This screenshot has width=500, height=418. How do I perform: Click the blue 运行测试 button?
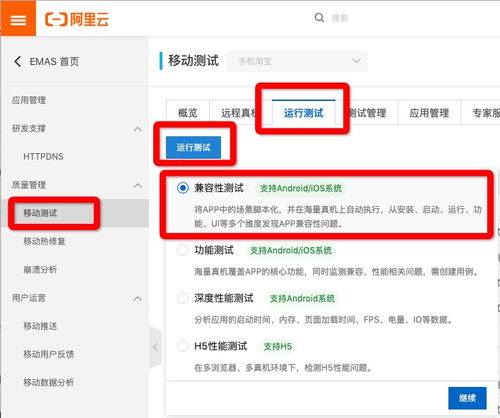193,147
